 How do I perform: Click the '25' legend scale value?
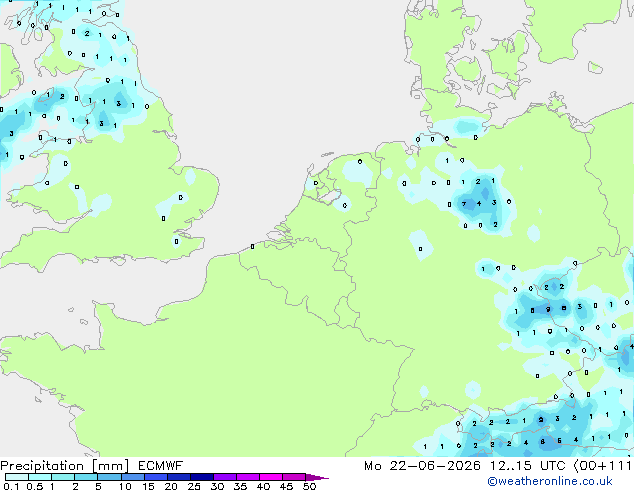pyautogui.click(x=194, y=486)
